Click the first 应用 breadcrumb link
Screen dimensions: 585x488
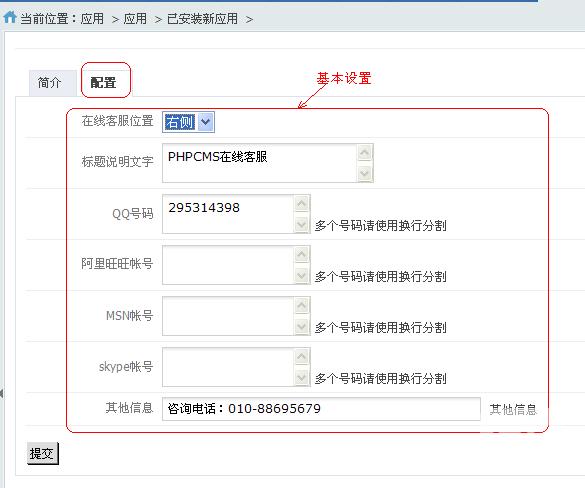(x=92, y=18)
